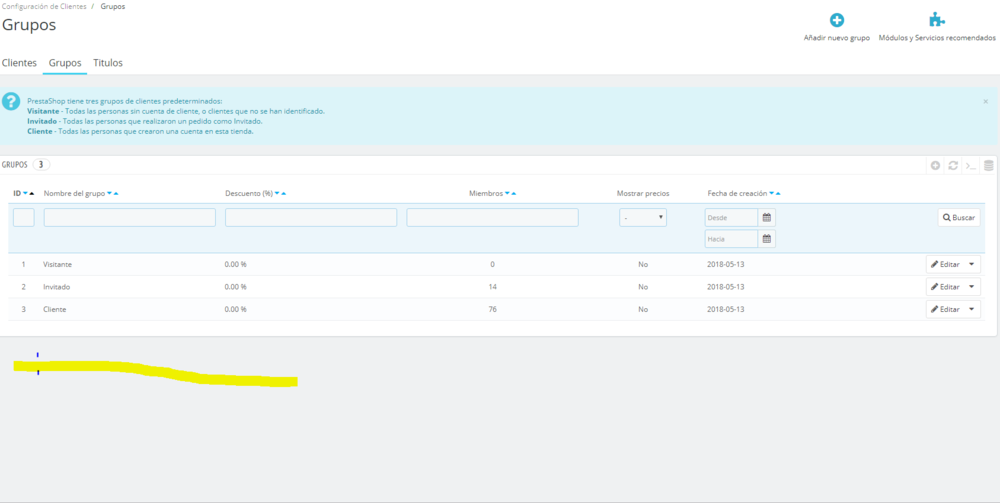Refresh the groups list
Screen dimensions: 1000x503
coord(953,166)
